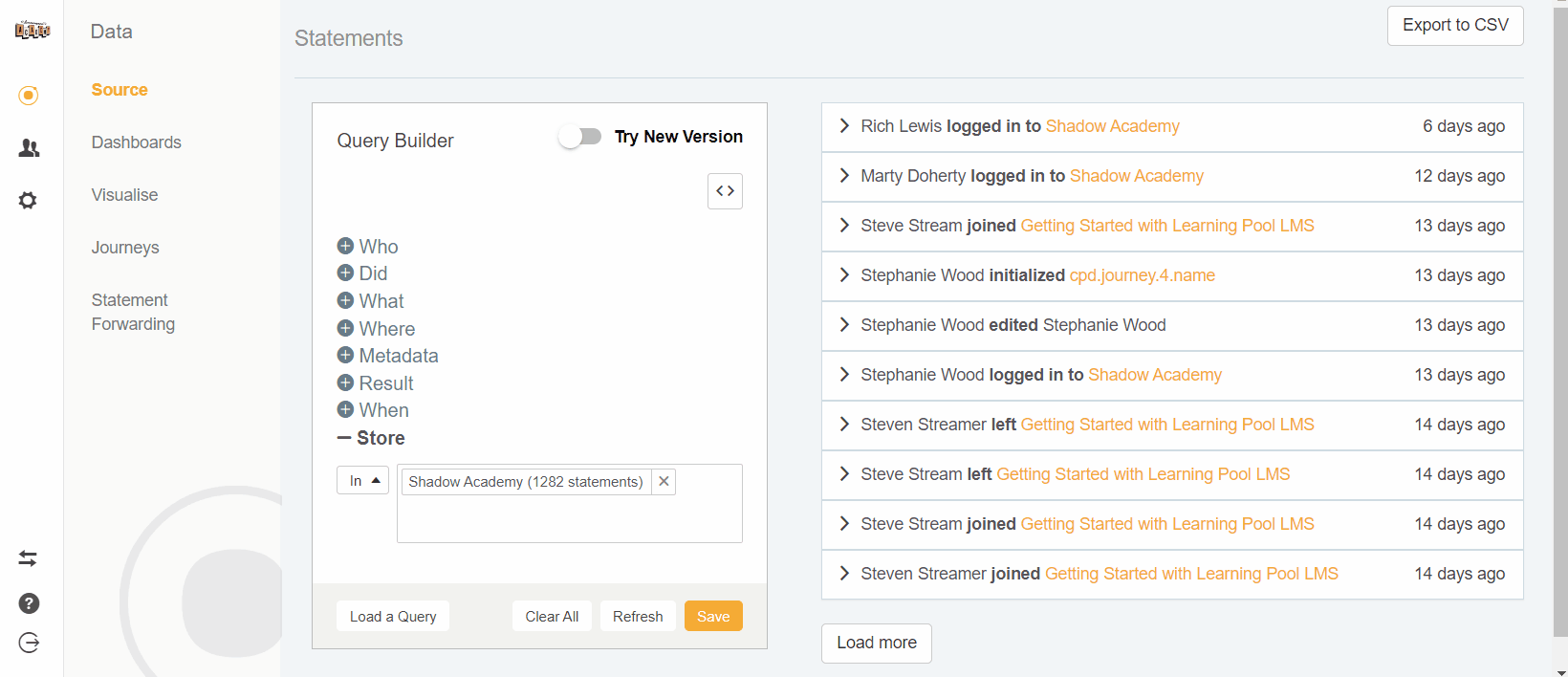
Task: Click the code view angle brackets icon
Action: pos(725,191)
